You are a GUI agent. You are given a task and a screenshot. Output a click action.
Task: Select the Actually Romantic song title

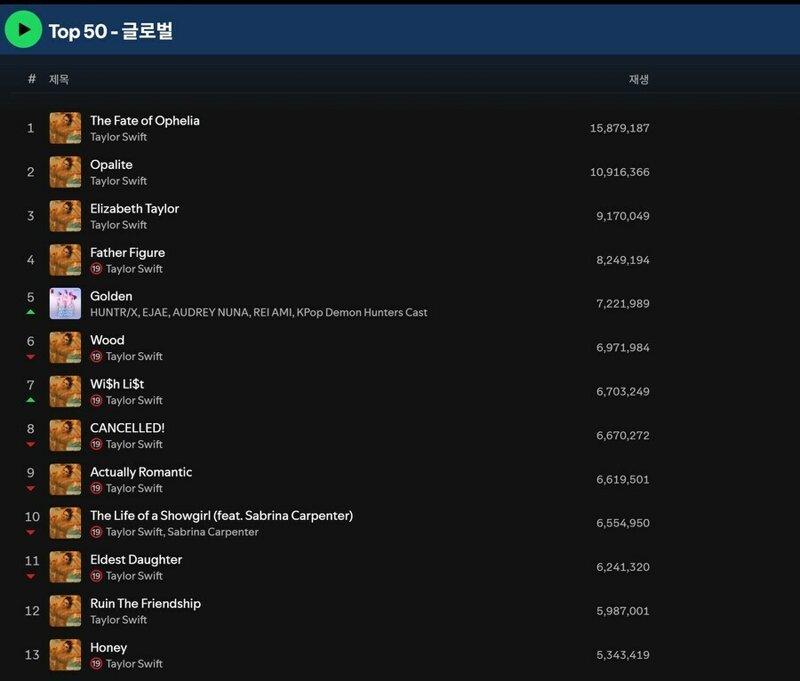141,472
